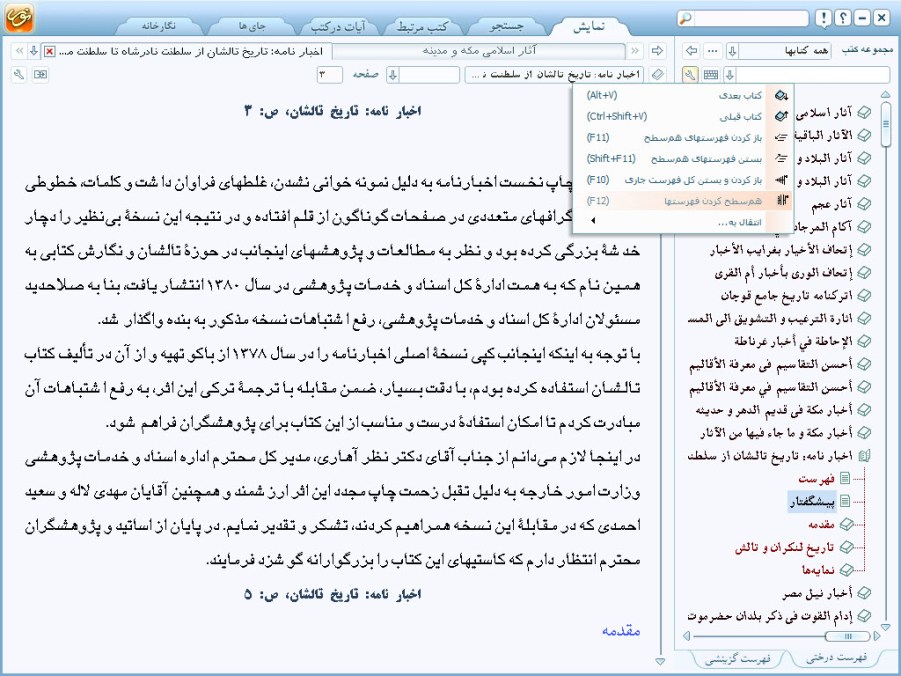
Task: Switch to the آثار اسلامی مکه و مدینه book tab
Action: point(479,51)
